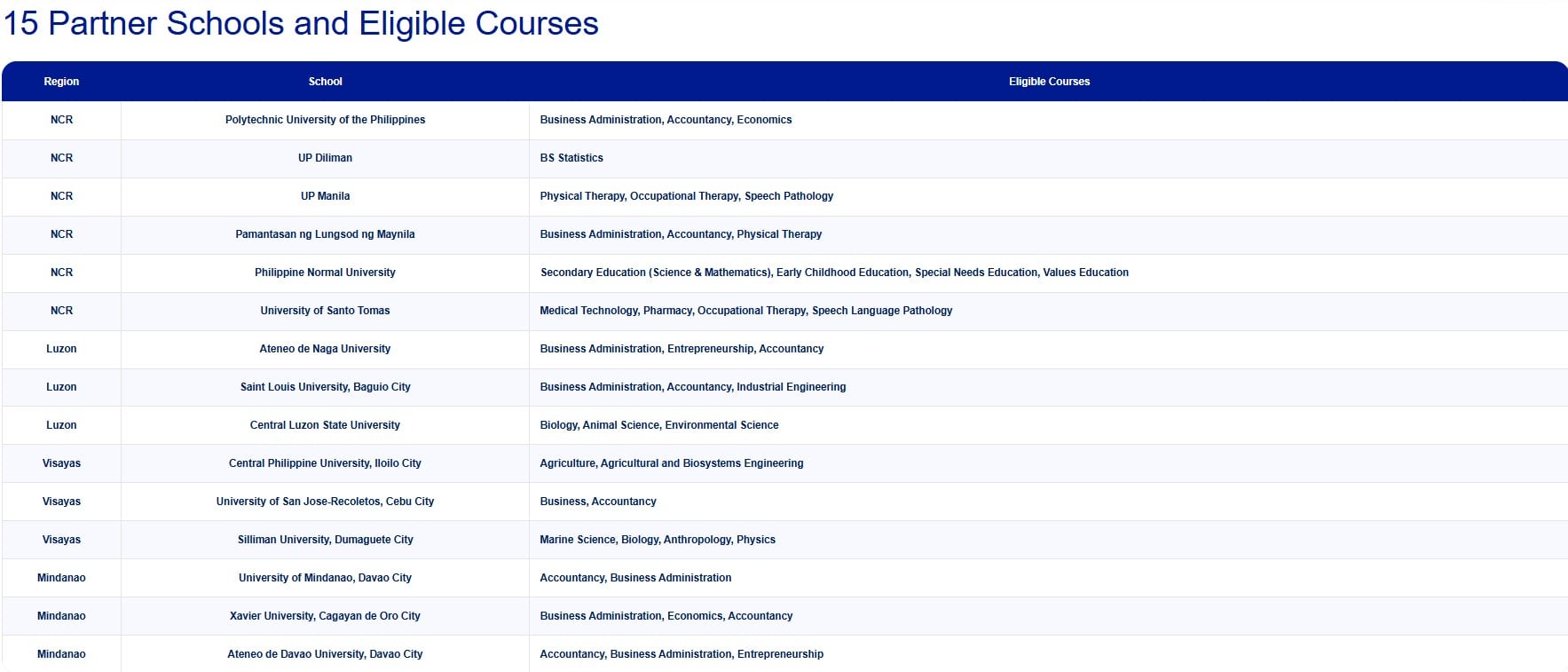Click the Eligible Courses column header
Viewport: 1568px width, 672px height.
point(1049,82)
